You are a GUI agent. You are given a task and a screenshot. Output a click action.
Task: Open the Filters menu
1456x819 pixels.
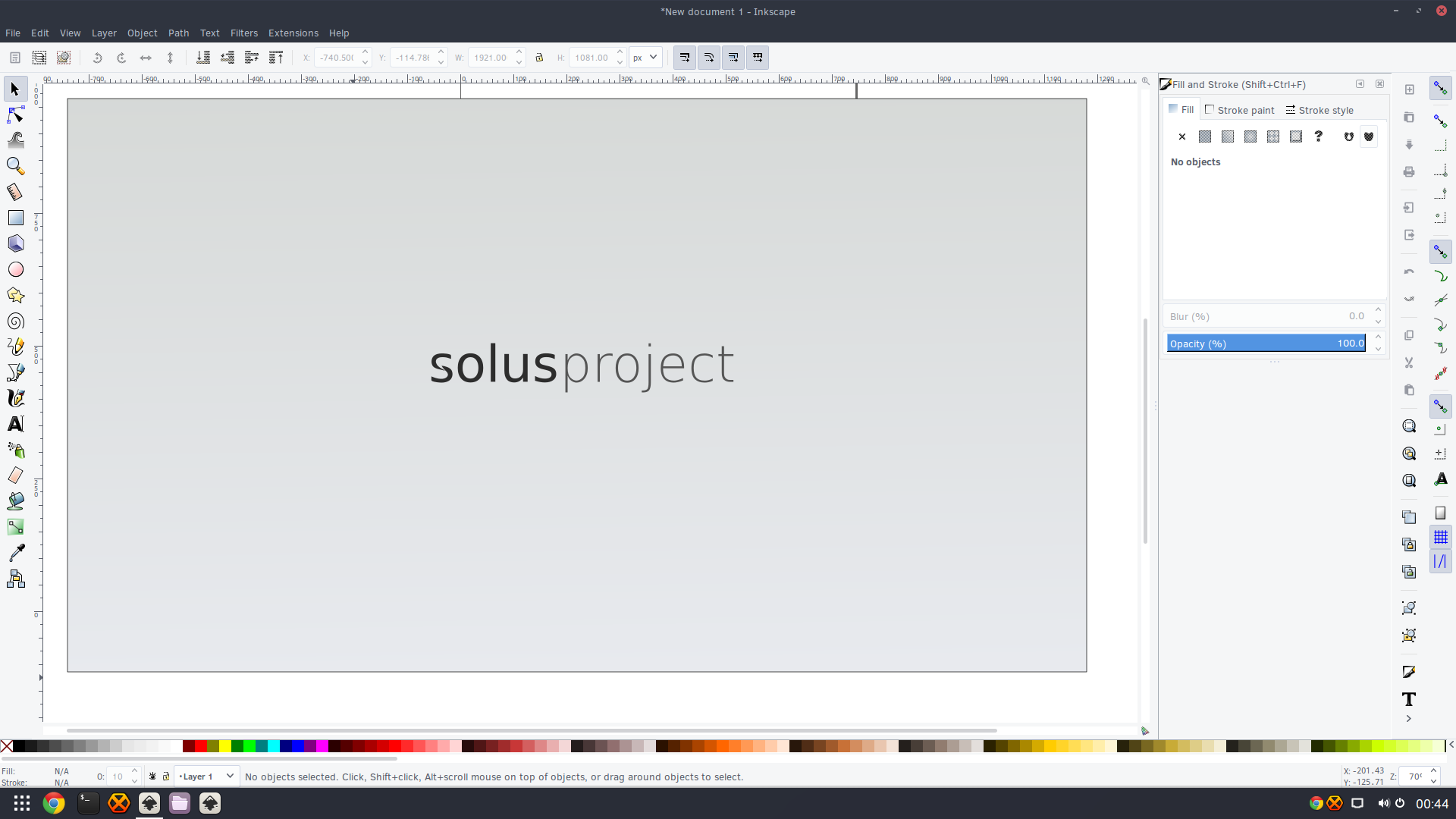[x=244, y=33]
